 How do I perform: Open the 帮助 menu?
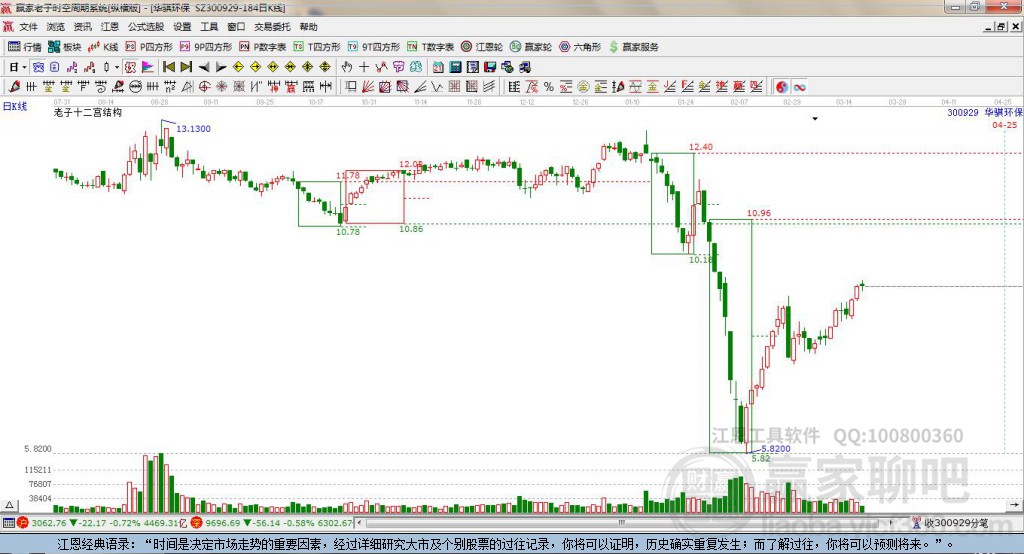click(x=308, y=27)
